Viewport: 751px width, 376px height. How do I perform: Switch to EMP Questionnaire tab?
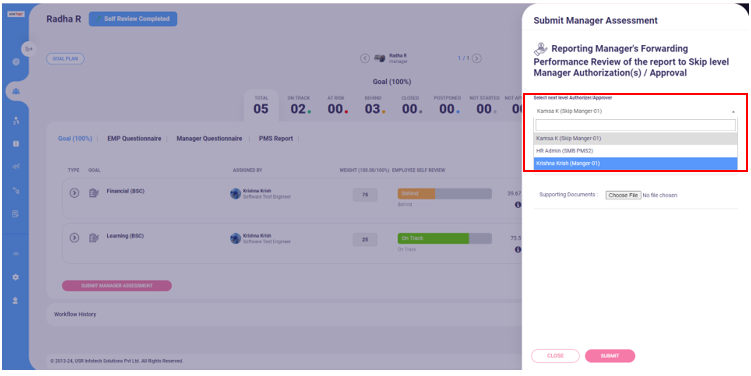point(134,138)
